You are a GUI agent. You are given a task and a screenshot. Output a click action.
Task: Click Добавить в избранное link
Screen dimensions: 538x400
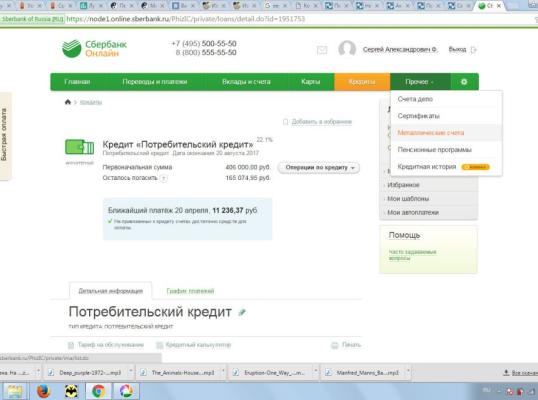[x=321, y=122]
